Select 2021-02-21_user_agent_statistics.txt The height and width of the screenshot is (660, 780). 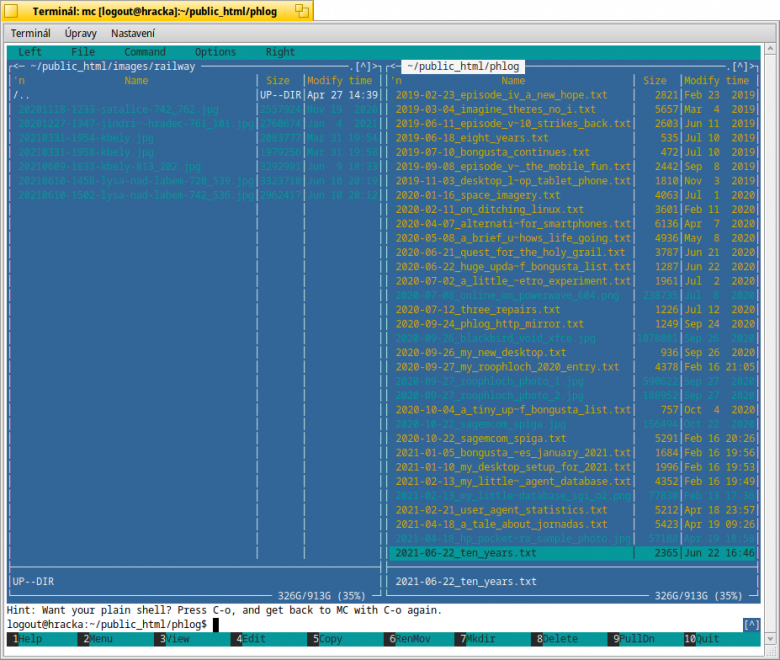coord(572,510)
